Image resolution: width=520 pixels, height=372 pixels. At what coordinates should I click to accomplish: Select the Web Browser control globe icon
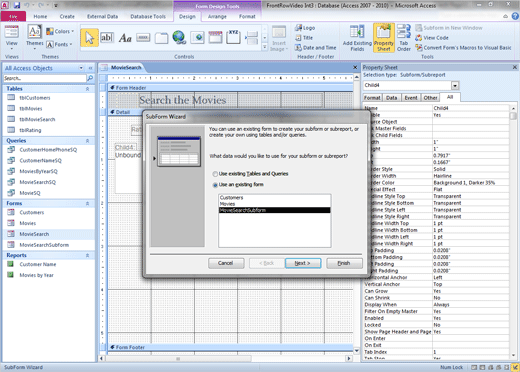click(x=179, y=37)
